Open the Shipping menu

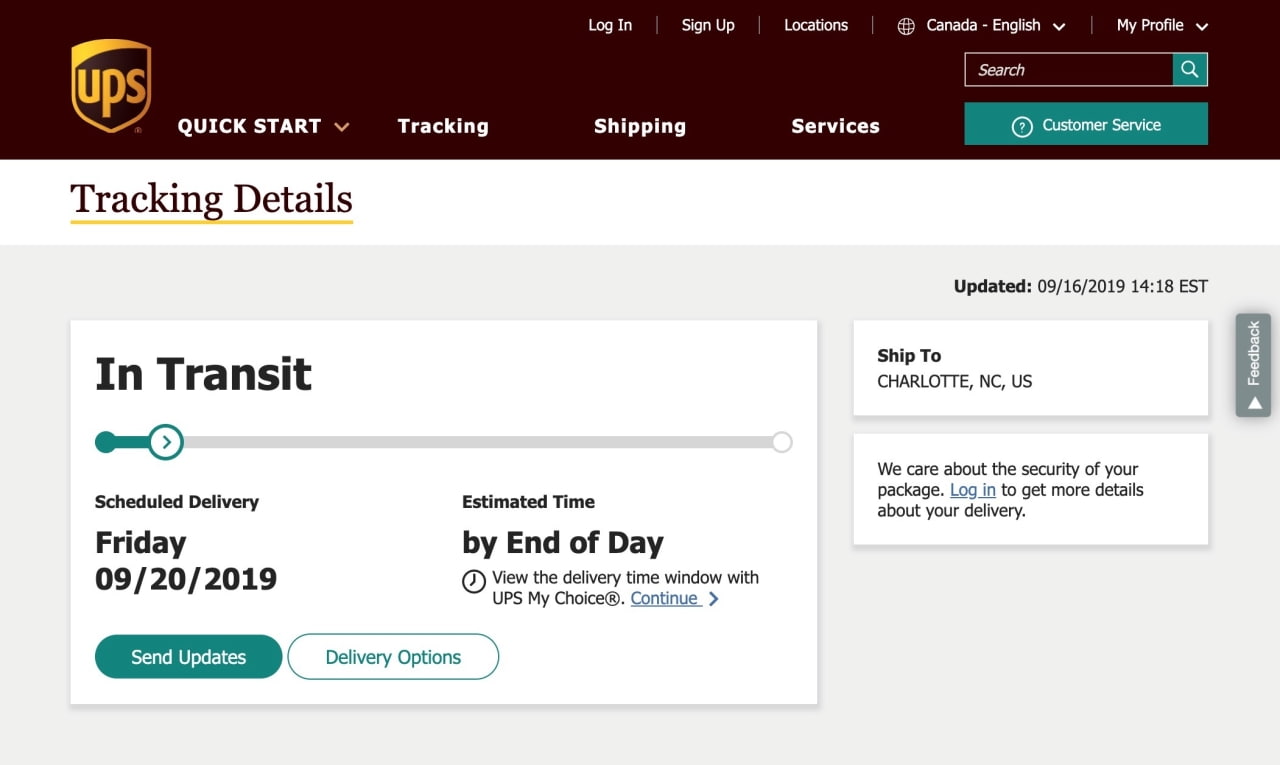640,126
